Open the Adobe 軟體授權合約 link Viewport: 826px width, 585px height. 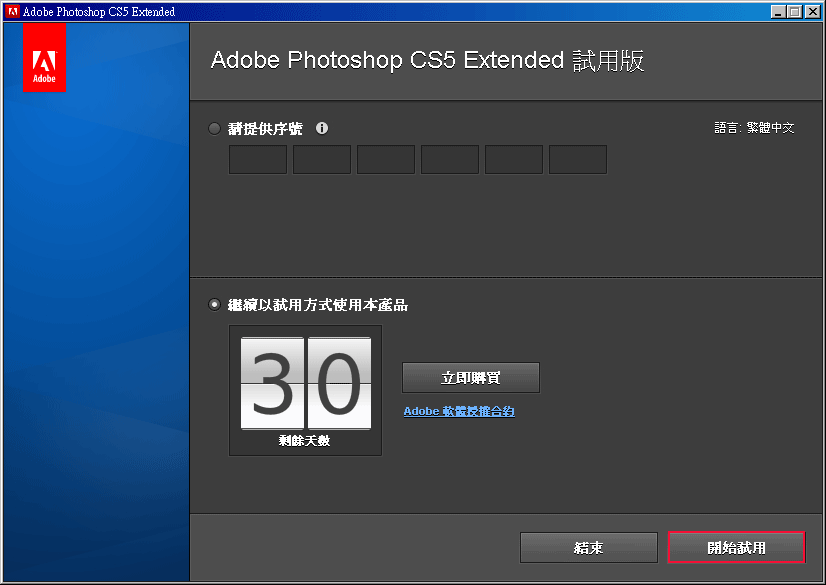(459, 411)
